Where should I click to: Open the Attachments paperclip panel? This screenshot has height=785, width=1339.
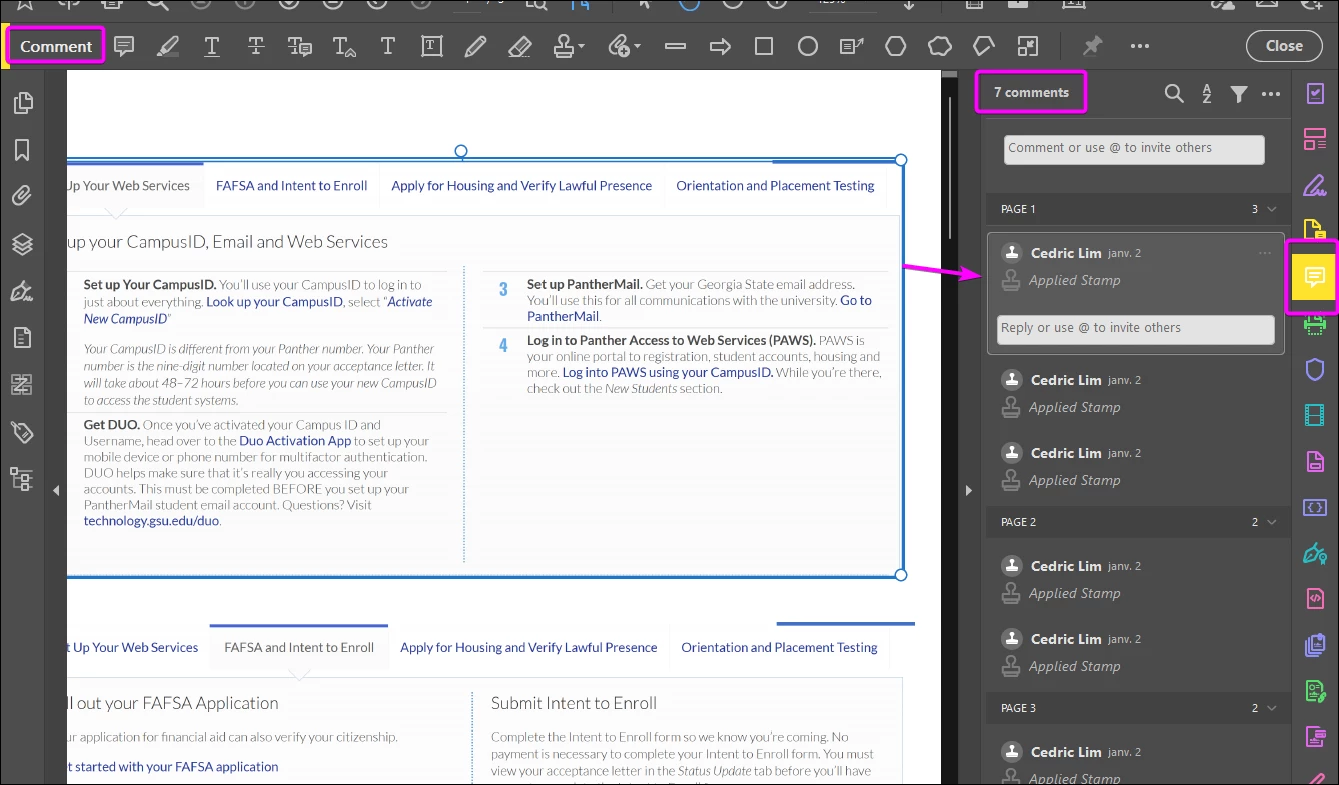[x=22, y=197]
